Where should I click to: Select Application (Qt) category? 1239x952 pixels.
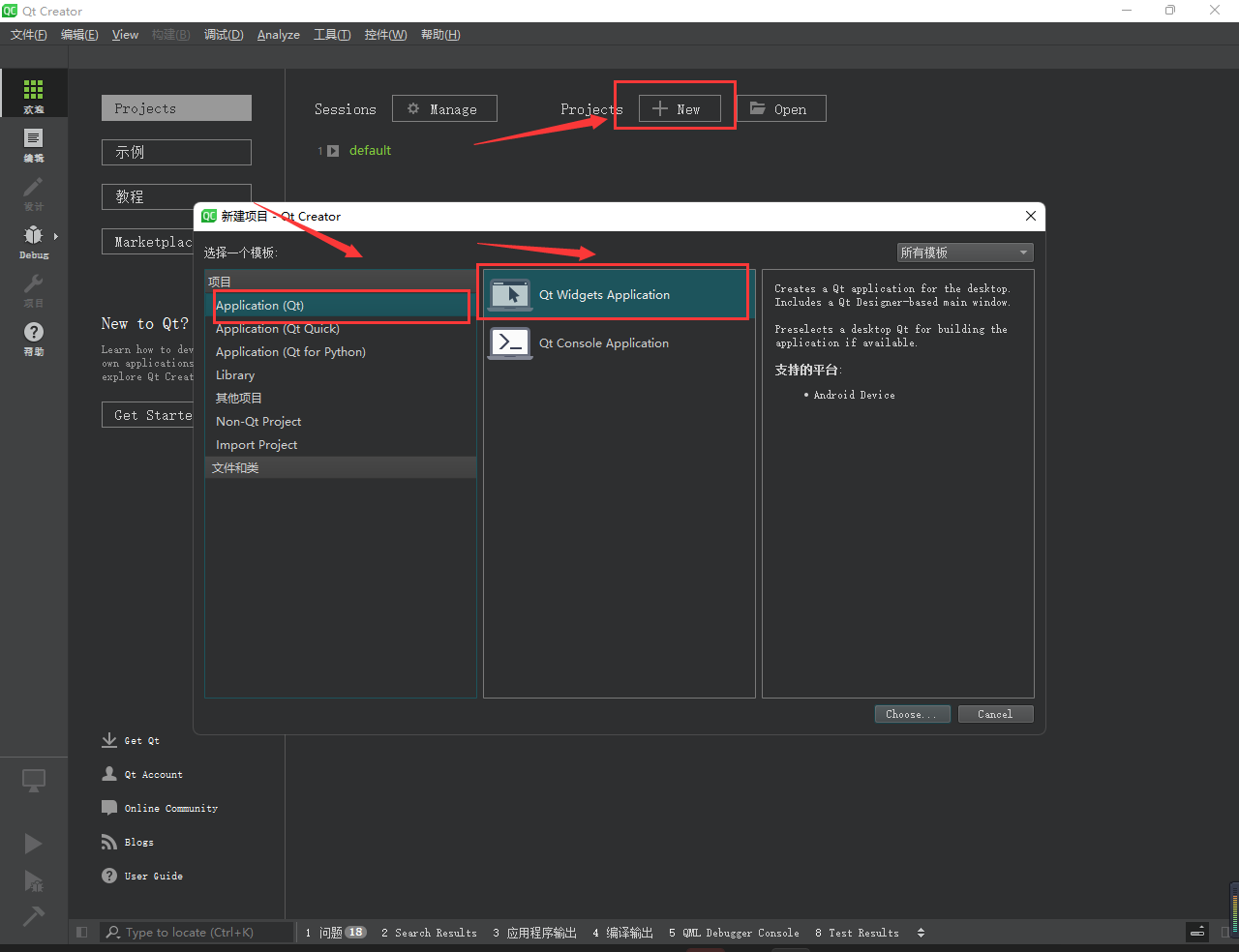341,306
